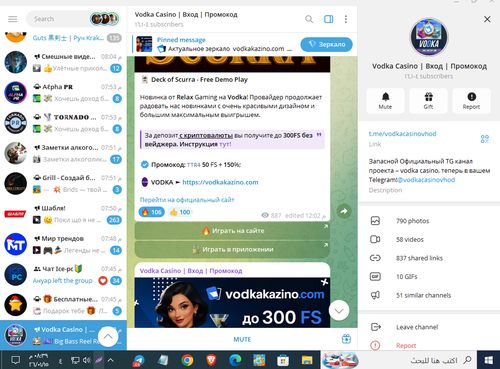The image size is (500, 369).
Task: Toggle the thumbs-up reaction with 100
Action: click(180, 212)
